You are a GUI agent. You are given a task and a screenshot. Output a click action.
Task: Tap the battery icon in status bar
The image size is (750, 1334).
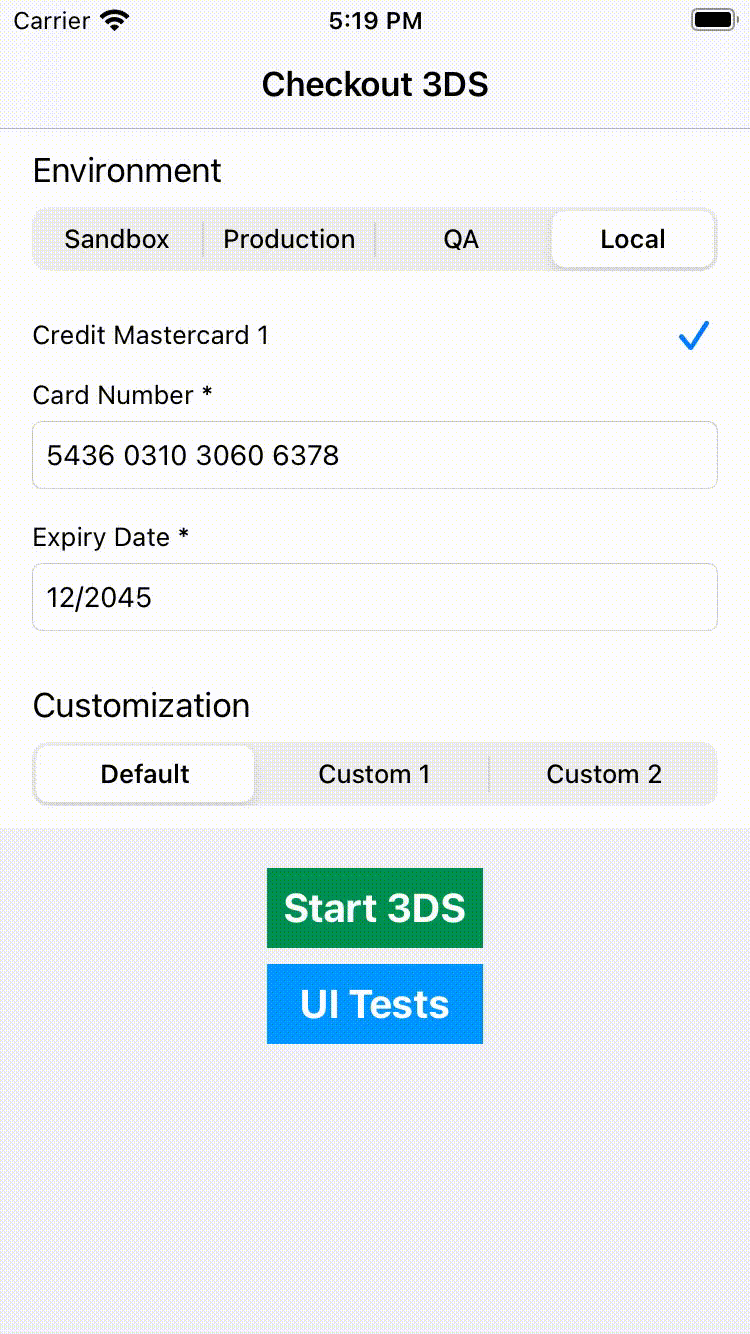714,20
